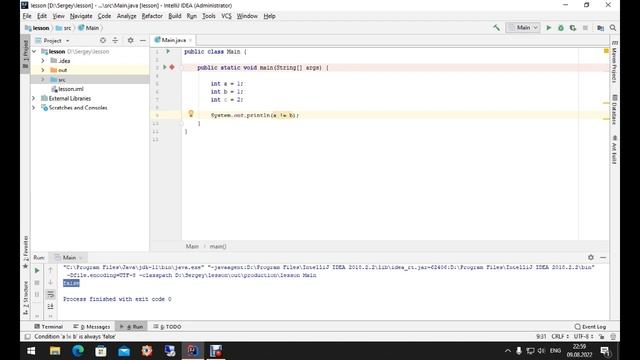This screenshot has height=360, width=640.
Task: Click the main() breadcrumb below editor
Action: pyautogui.click(x=218, y=246)
